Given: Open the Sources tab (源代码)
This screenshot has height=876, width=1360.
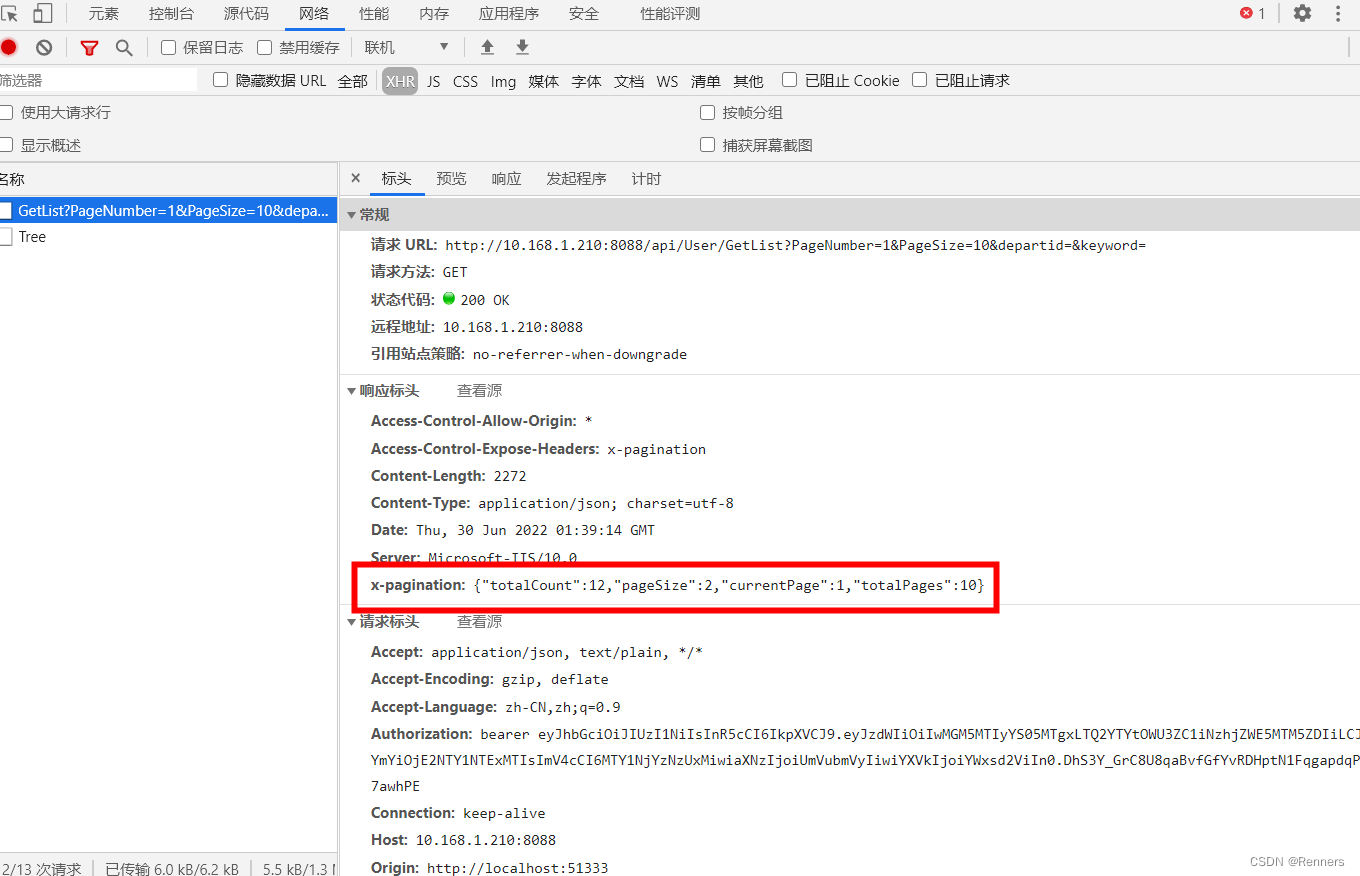Looking at the screenshot, I should click(246, 14).
